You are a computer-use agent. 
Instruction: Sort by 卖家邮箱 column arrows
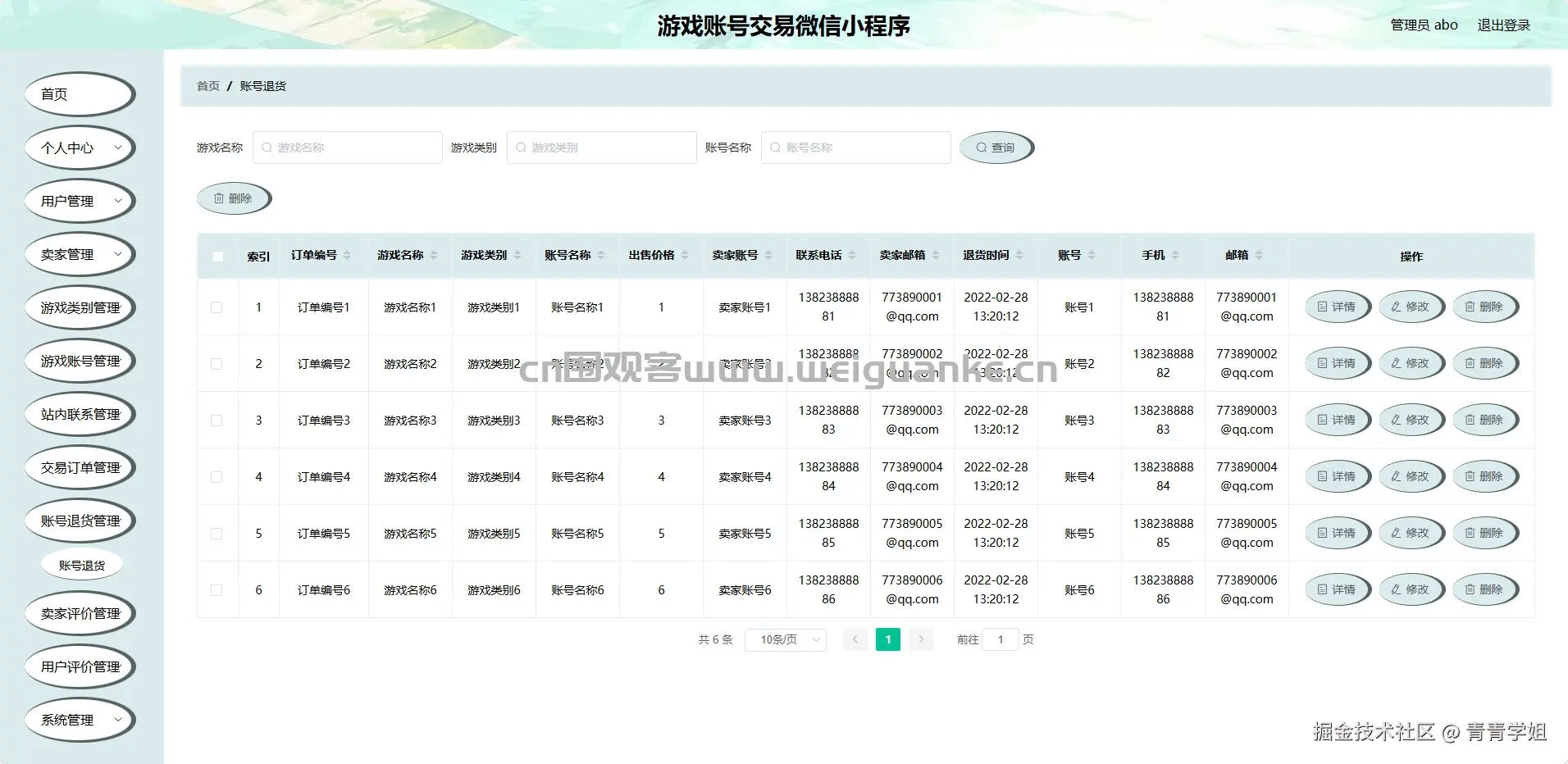tap(936, 255)
